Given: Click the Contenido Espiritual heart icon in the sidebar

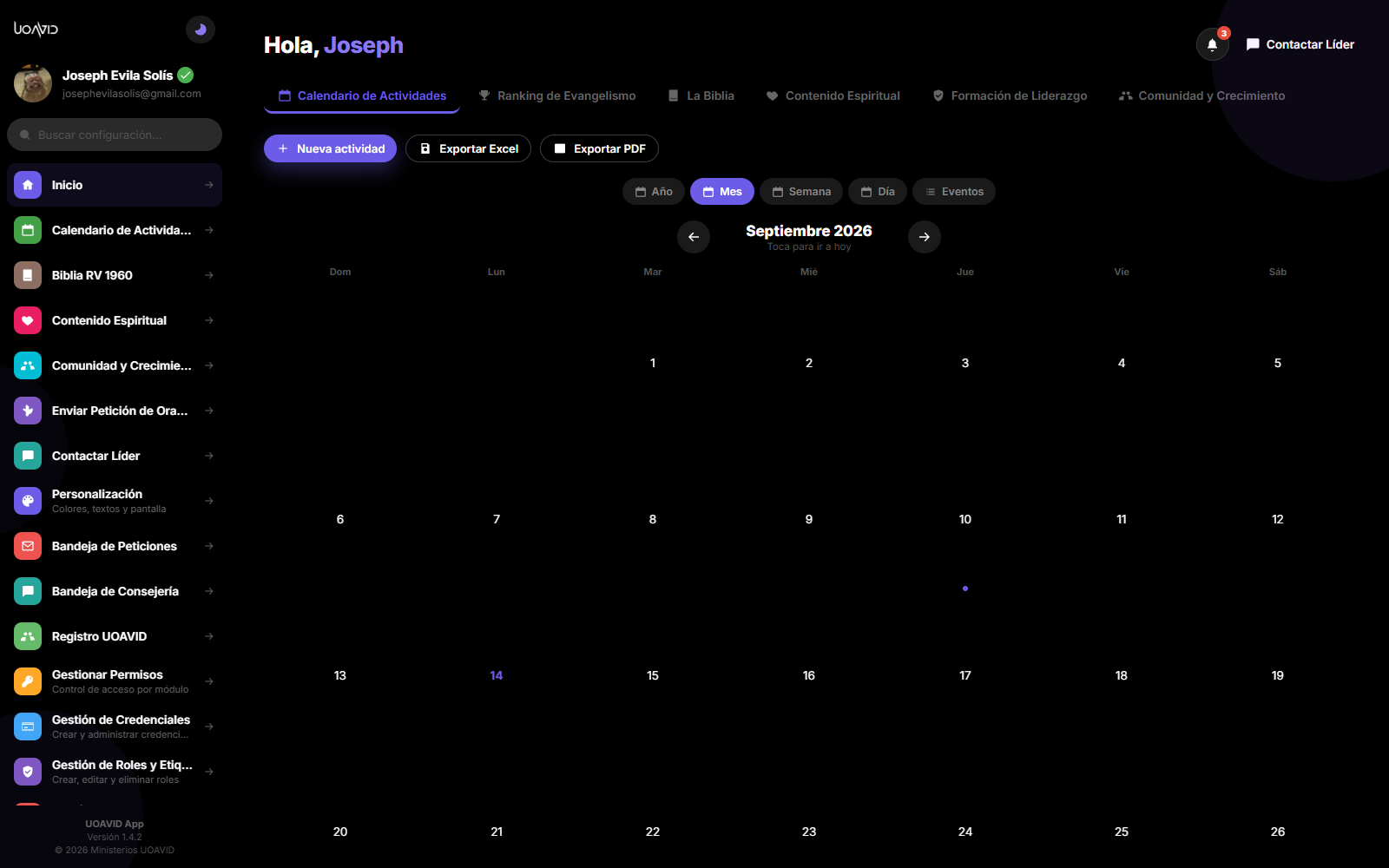Looking at the screenshot, I should point(28,320).
